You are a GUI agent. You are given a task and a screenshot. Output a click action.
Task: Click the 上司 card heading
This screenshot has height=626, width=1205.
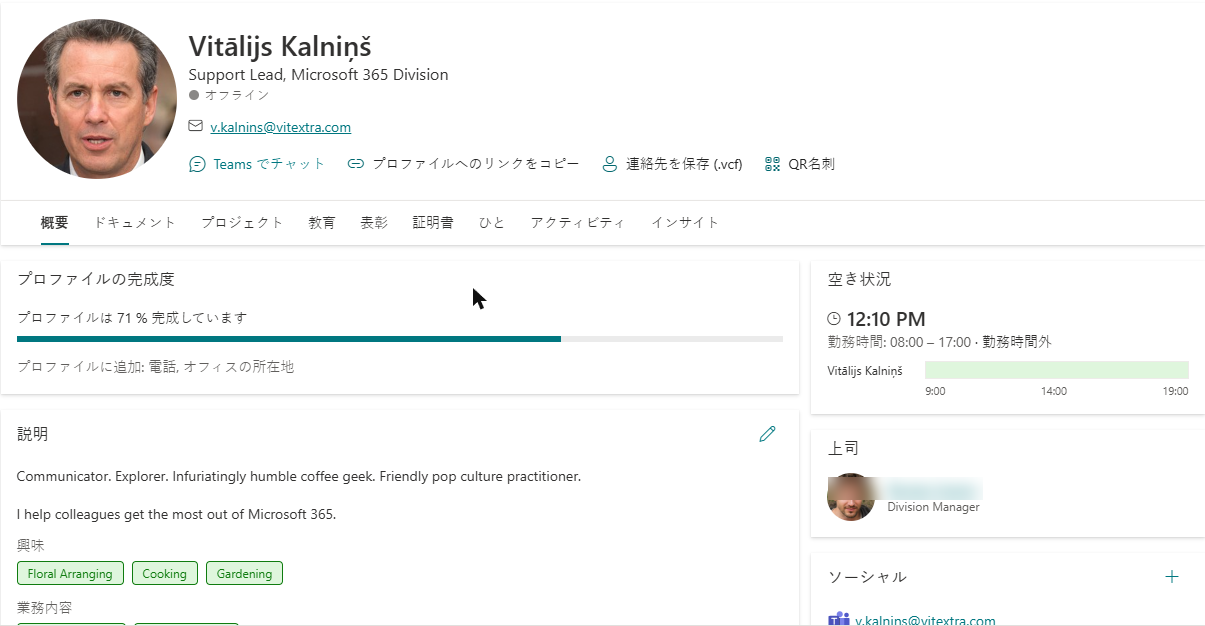843,448
